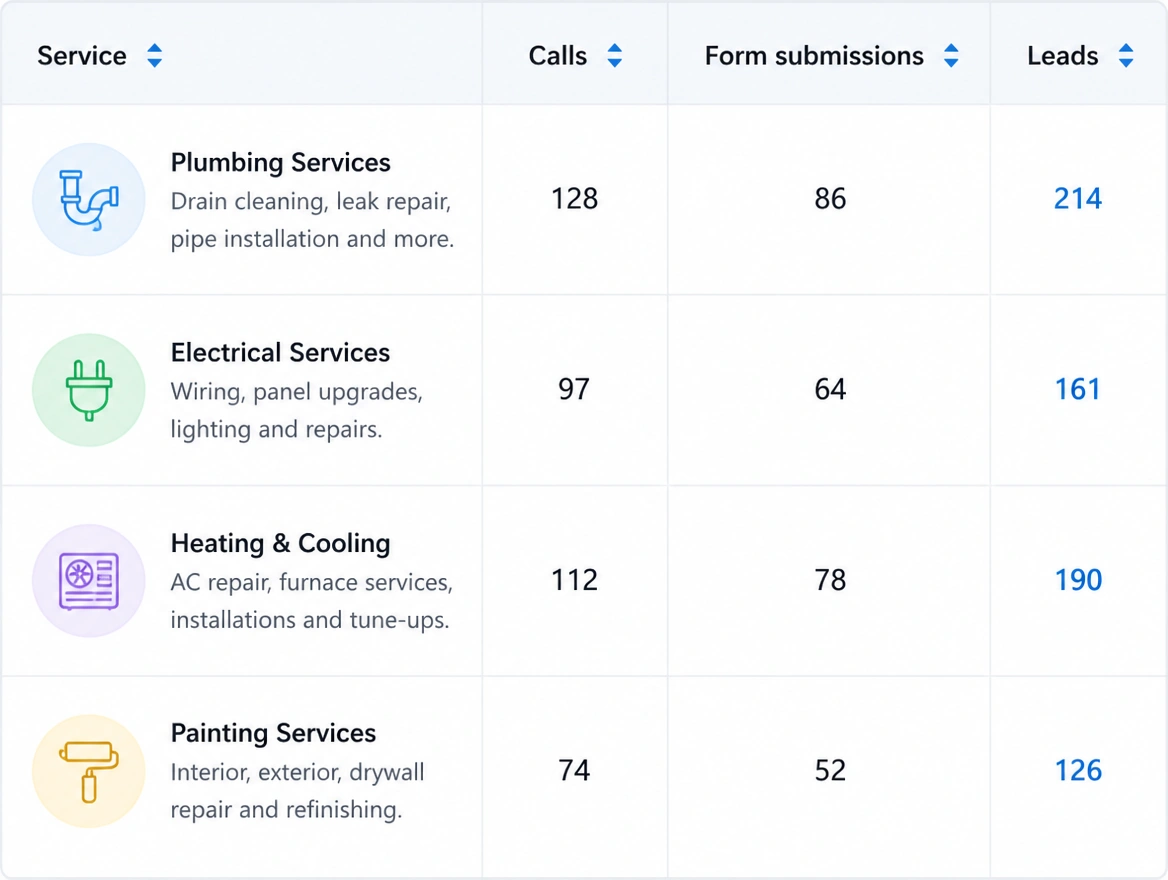Viewport: 1168px width, 880px height.
Task: Open the 214 leads link for Plumbing
Action: [1077, 199]
